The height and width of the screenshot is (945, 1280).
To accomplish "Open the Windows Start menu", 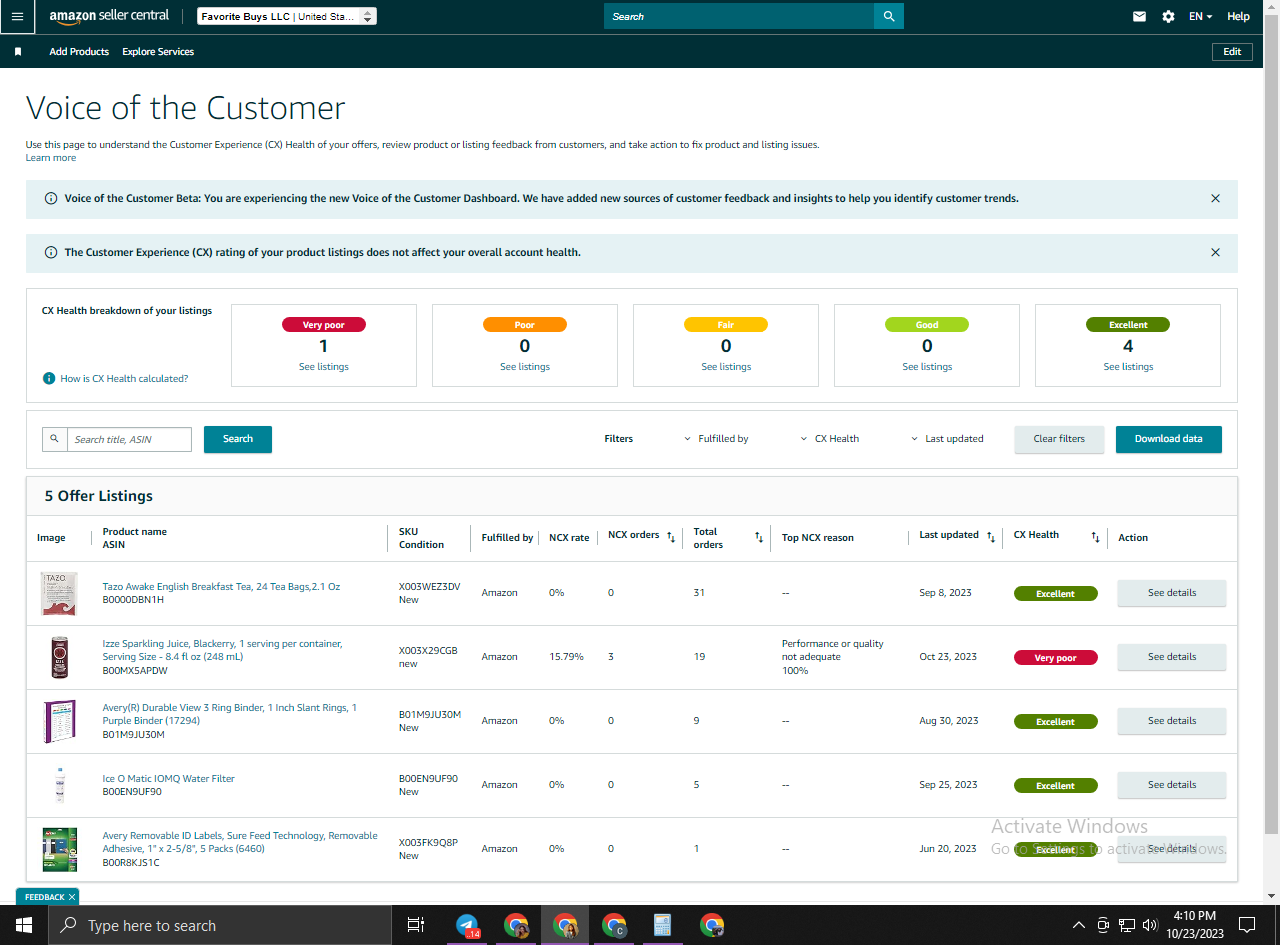I will [24, 925].
